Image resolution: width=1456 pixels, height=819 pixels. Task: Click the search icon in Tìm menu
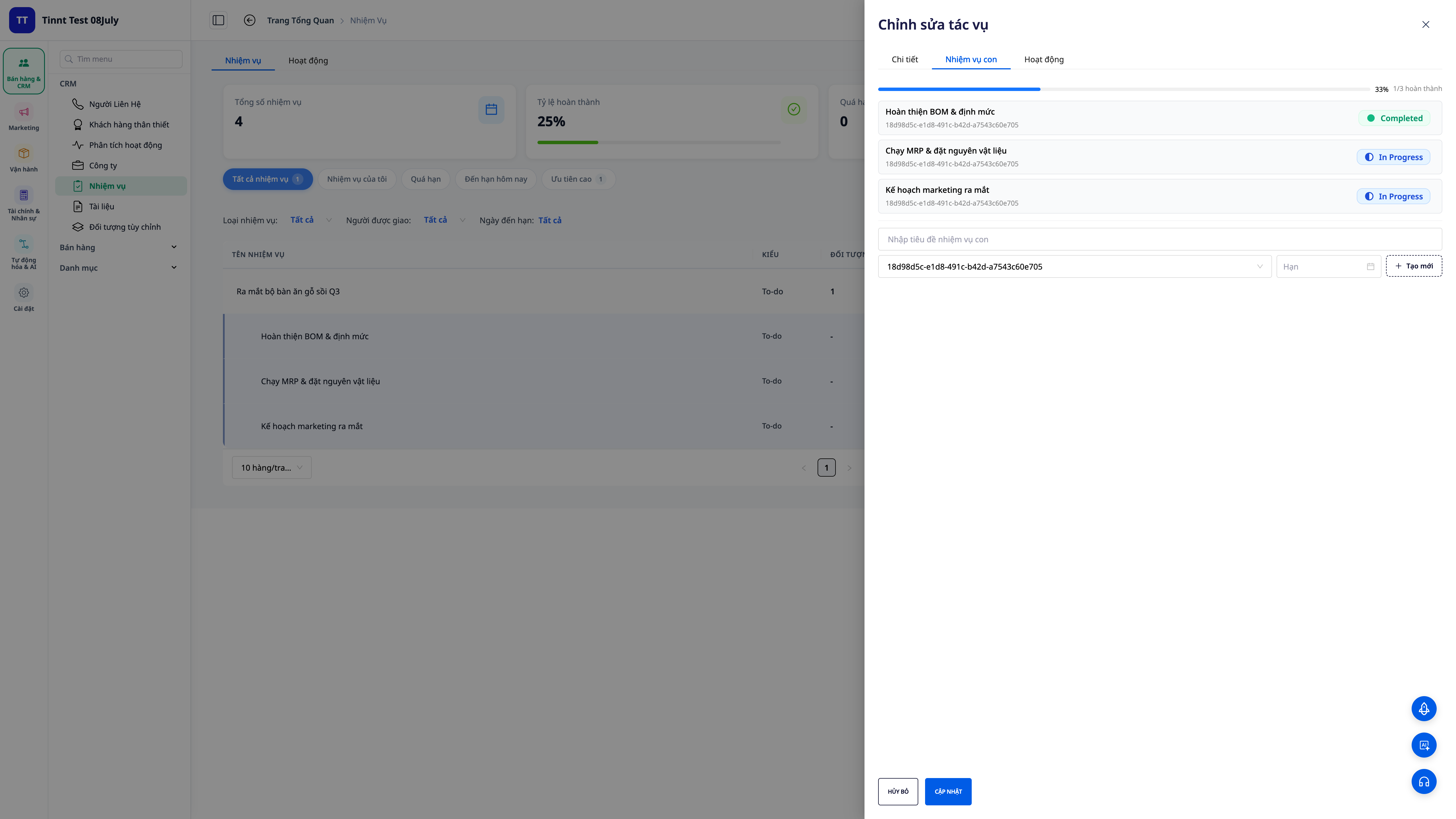(69, 59)
